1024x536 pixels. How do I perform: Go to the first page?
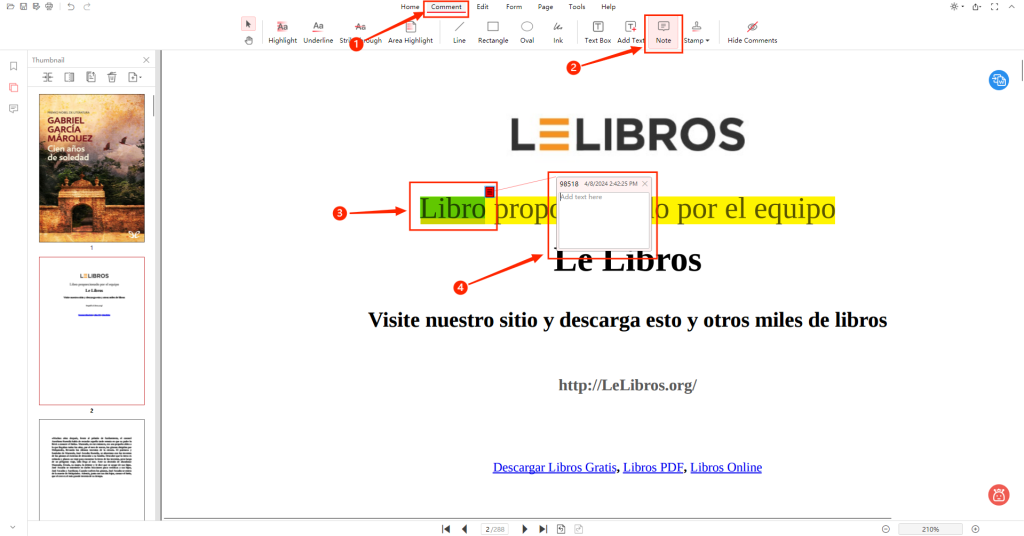coord(446,529)
